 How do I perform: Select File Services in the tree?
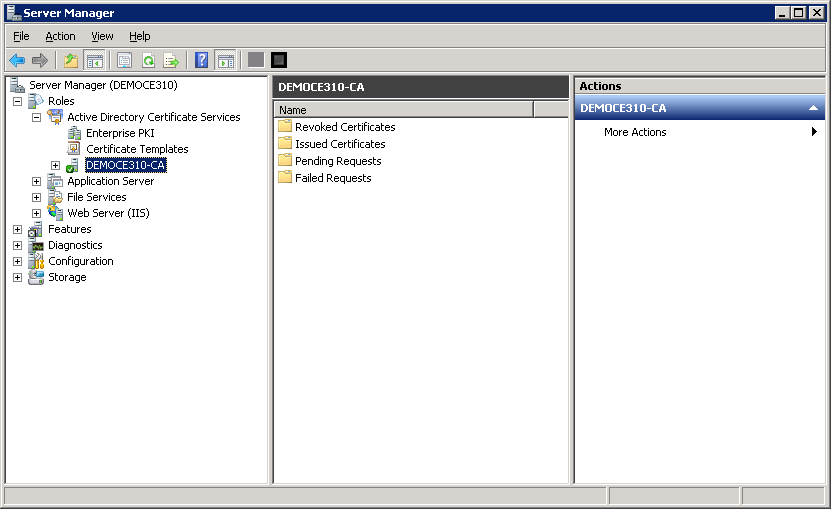96,197
